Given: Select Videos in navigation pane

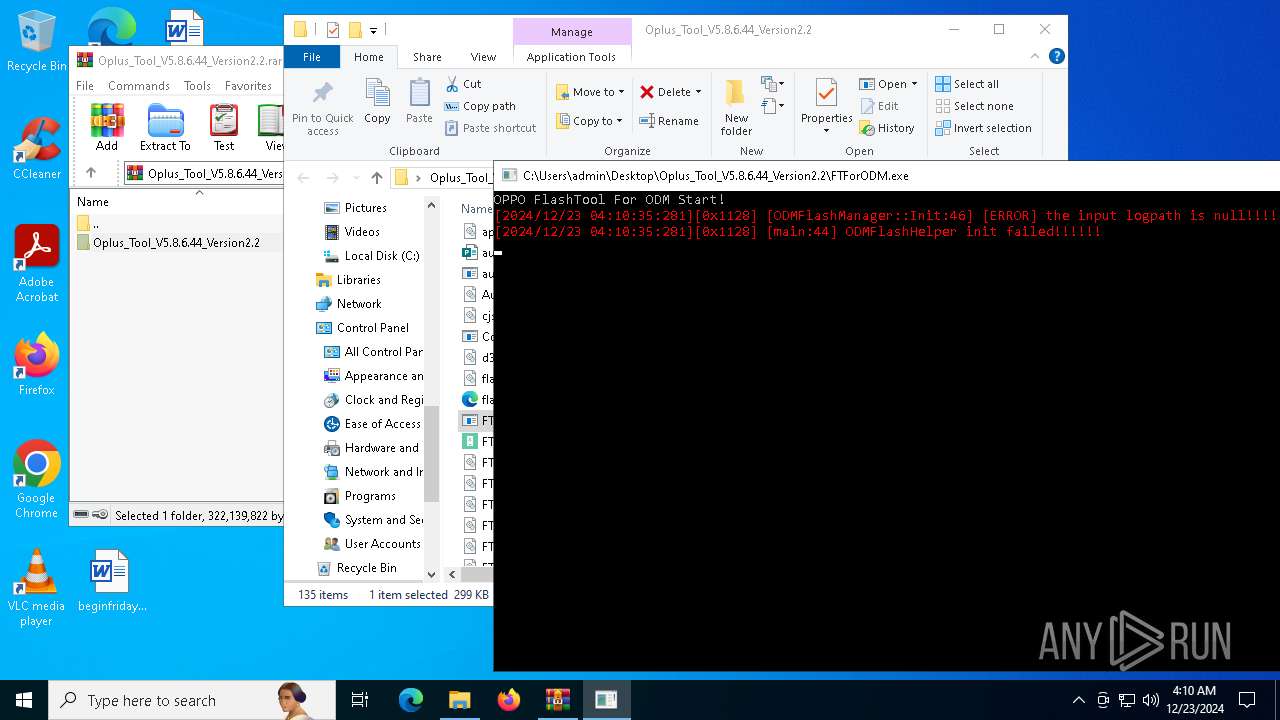Looking at the screenshot, I should click(x=362, y=232).
